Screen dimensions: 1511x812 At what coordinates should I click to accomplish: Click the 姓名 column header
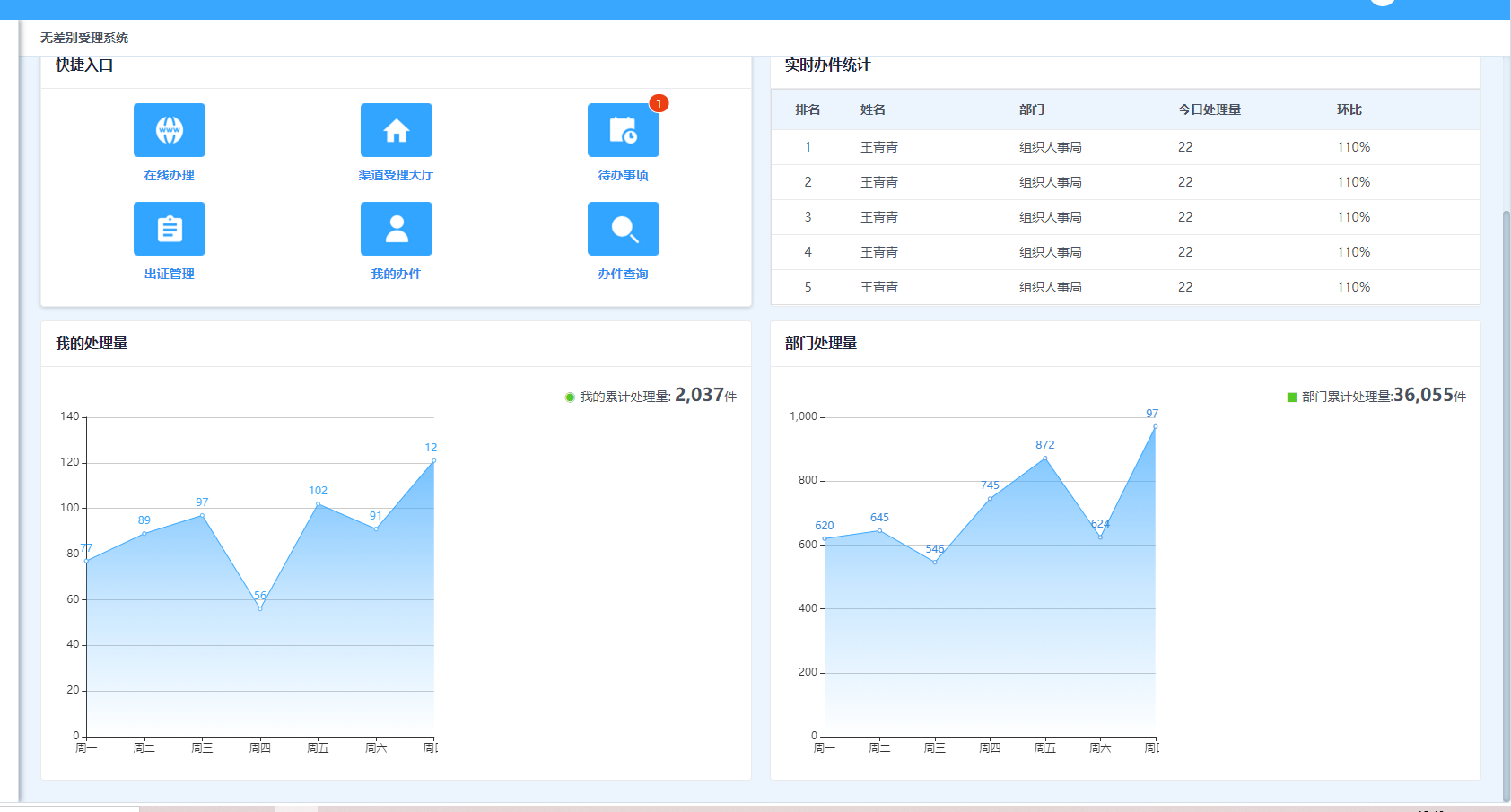pos(873,109)
